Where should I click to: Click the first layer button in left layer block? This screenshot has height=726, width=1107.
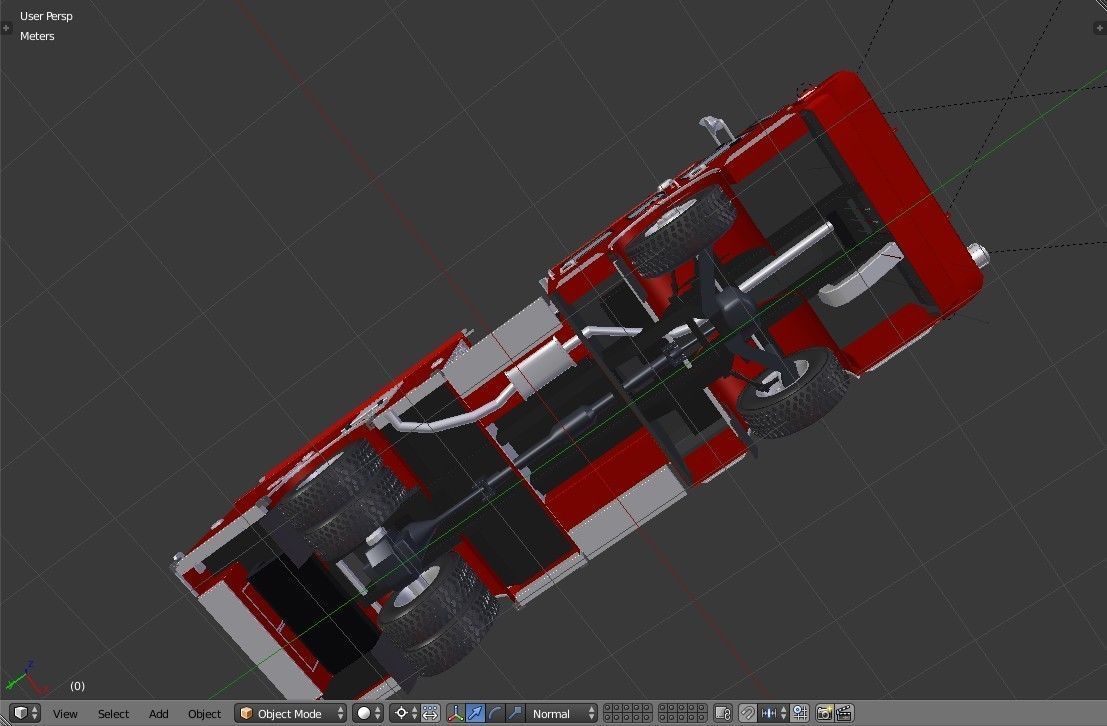click(608, 708)
